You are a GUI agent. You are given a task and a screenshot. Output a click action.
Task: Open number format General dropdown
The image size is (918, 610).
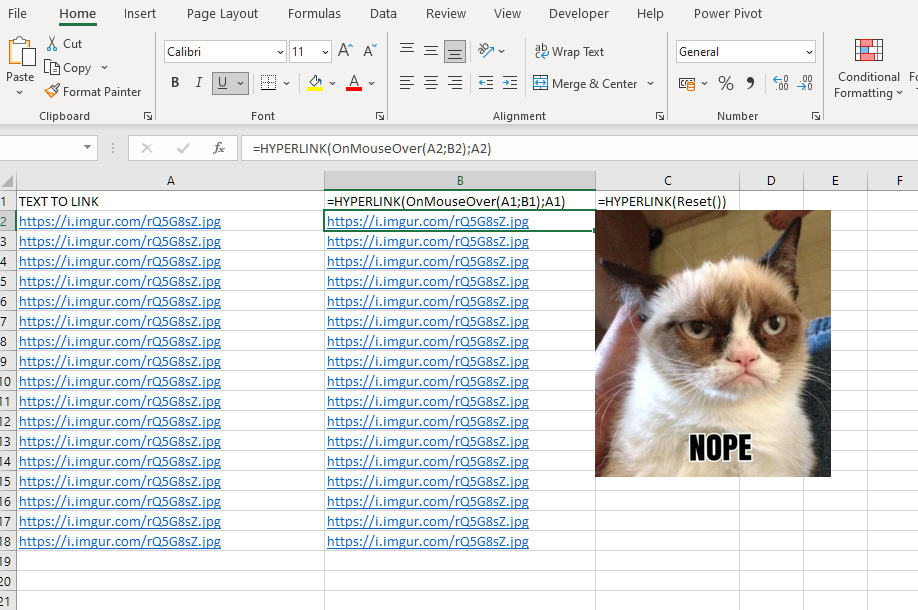tap(809, 52)
